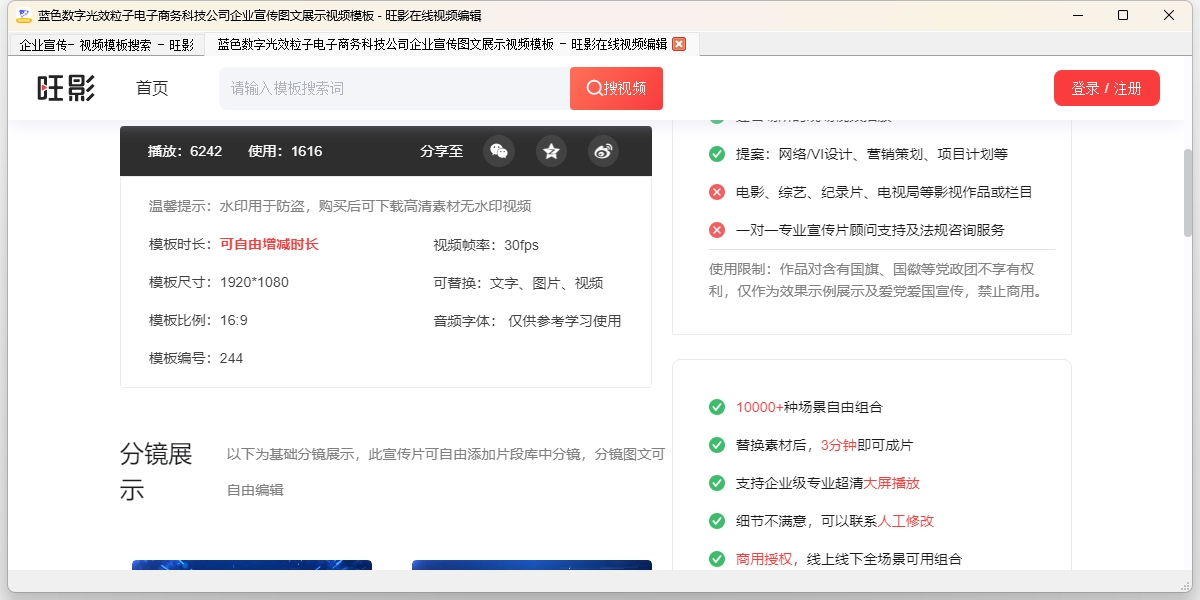Close the active tab with red X

[679, 44]
